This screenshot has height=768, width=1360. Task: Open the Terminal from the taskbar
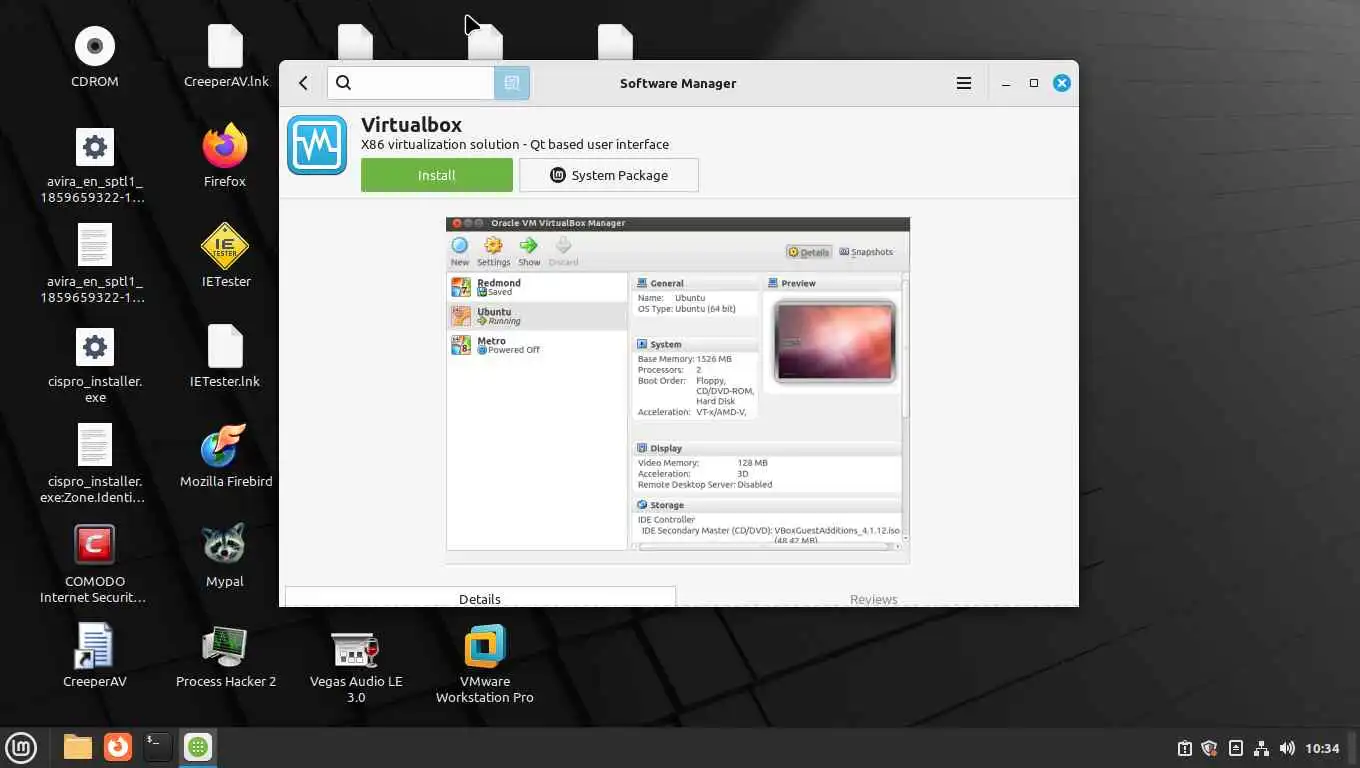(158, 747)
